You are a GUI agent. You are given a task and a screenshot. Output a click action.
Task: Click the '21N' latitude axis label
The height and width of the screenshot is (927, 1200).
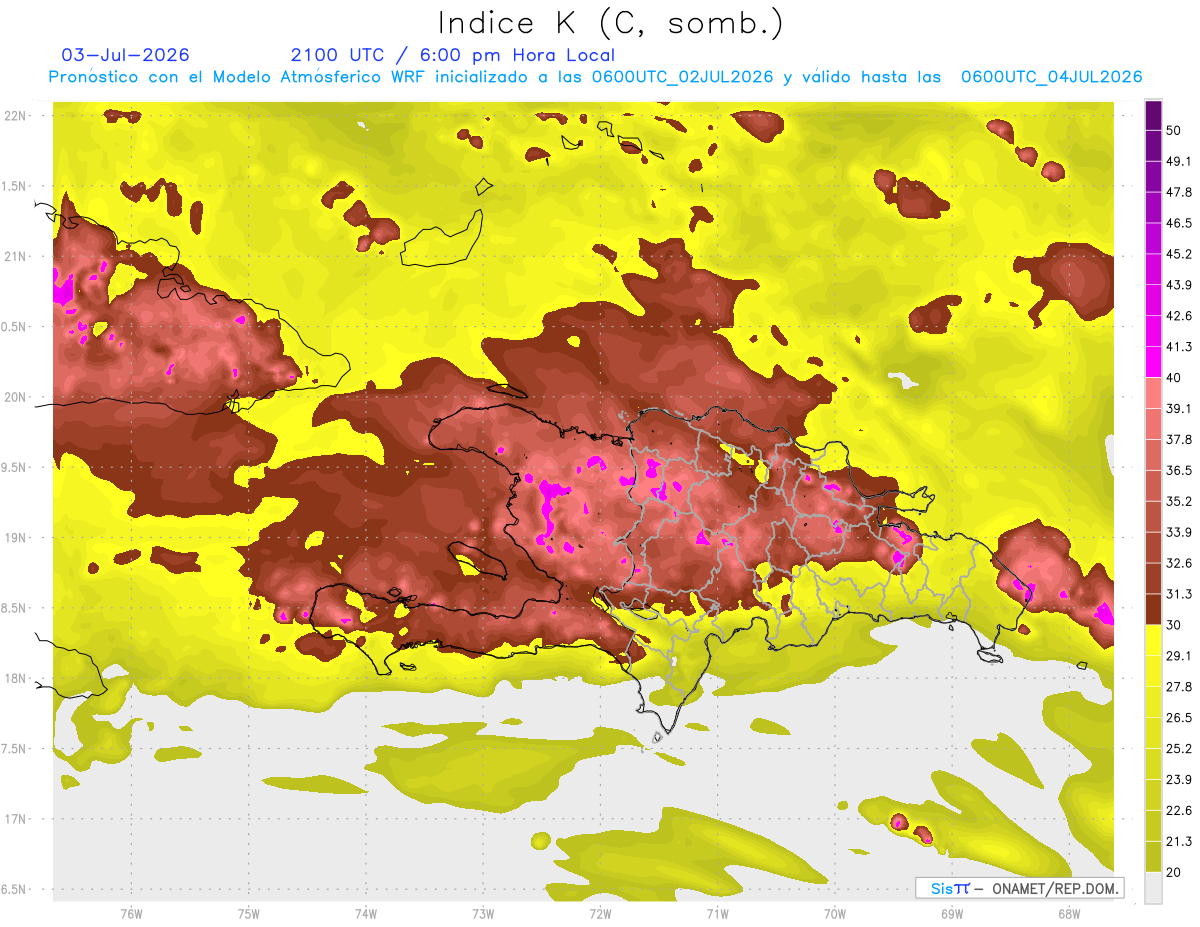point(14,257)
